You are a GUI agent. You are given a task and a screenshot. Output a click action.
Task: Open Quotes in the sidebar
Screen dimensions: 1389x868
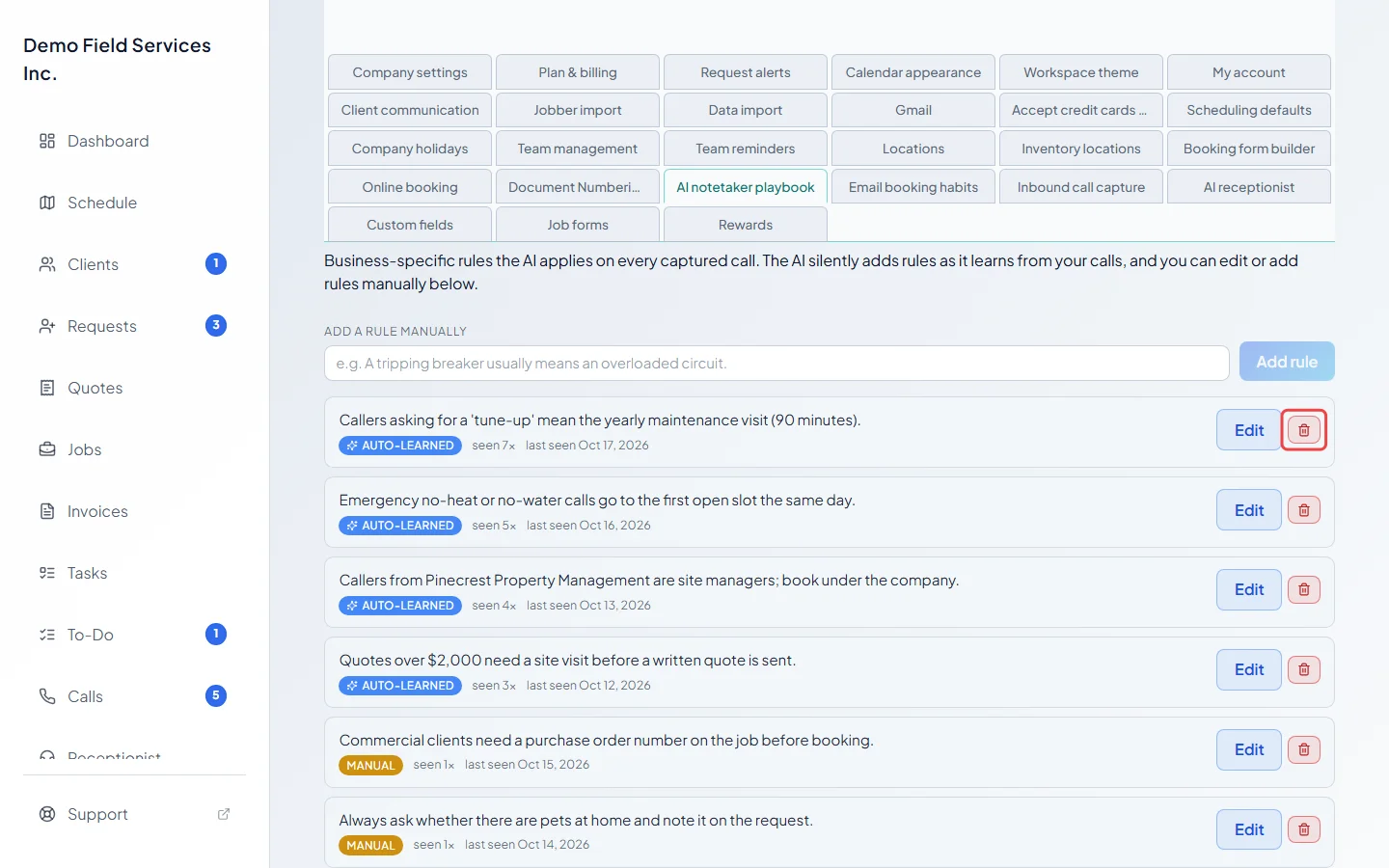coord(134,388)
